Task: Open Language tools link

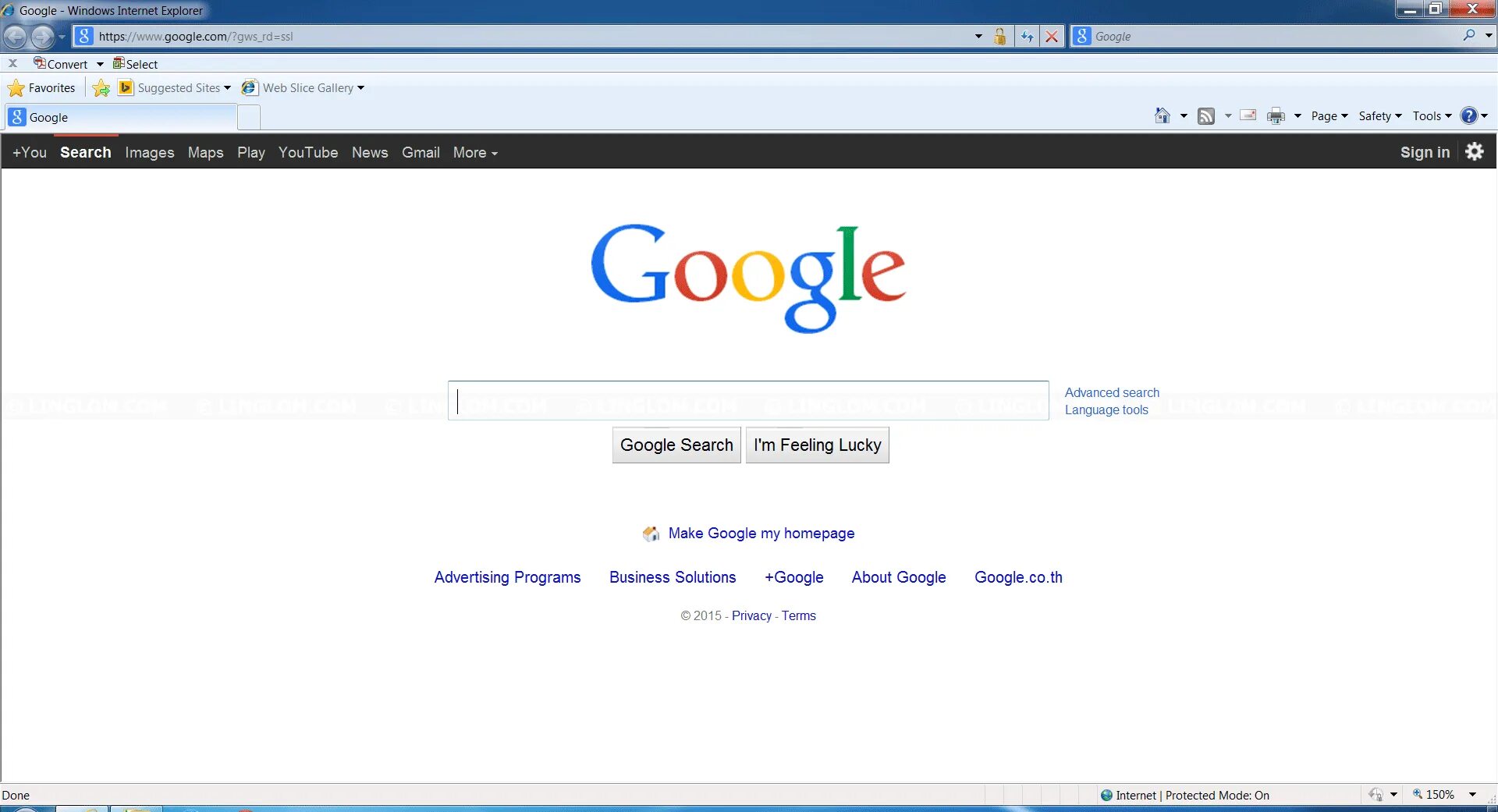Action: click(x=1106, y=410)
